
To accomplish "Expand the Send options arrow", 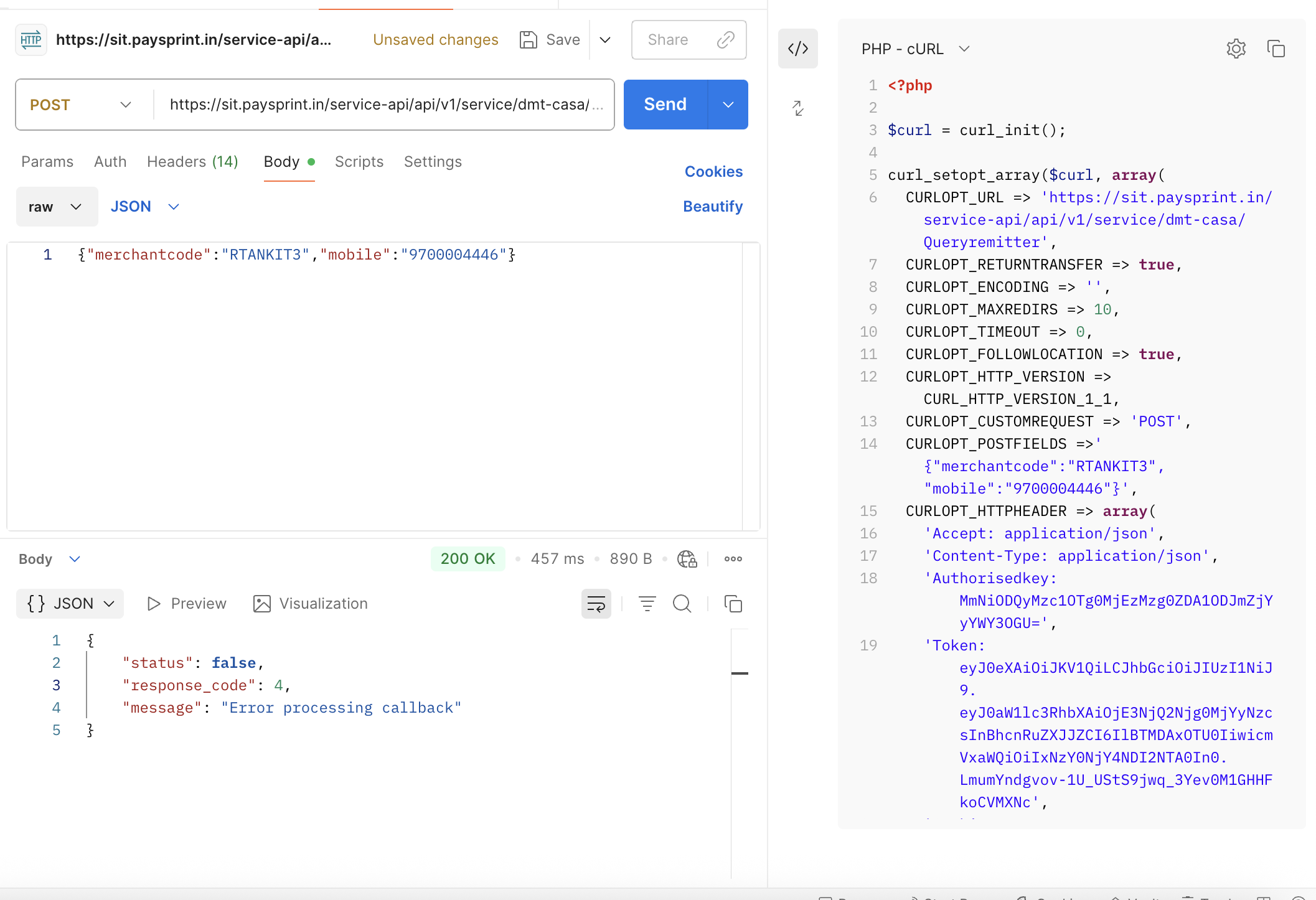I will pos(728,105).
